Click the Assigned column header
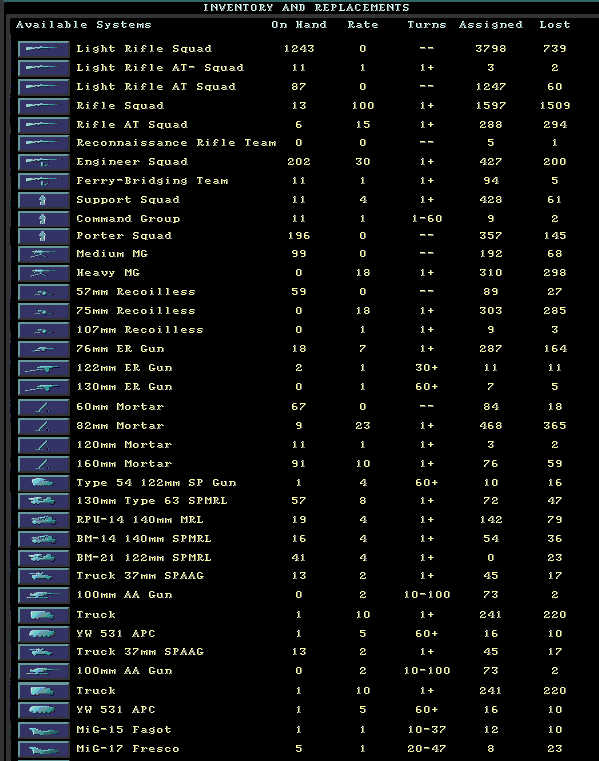 pos(491,25)
